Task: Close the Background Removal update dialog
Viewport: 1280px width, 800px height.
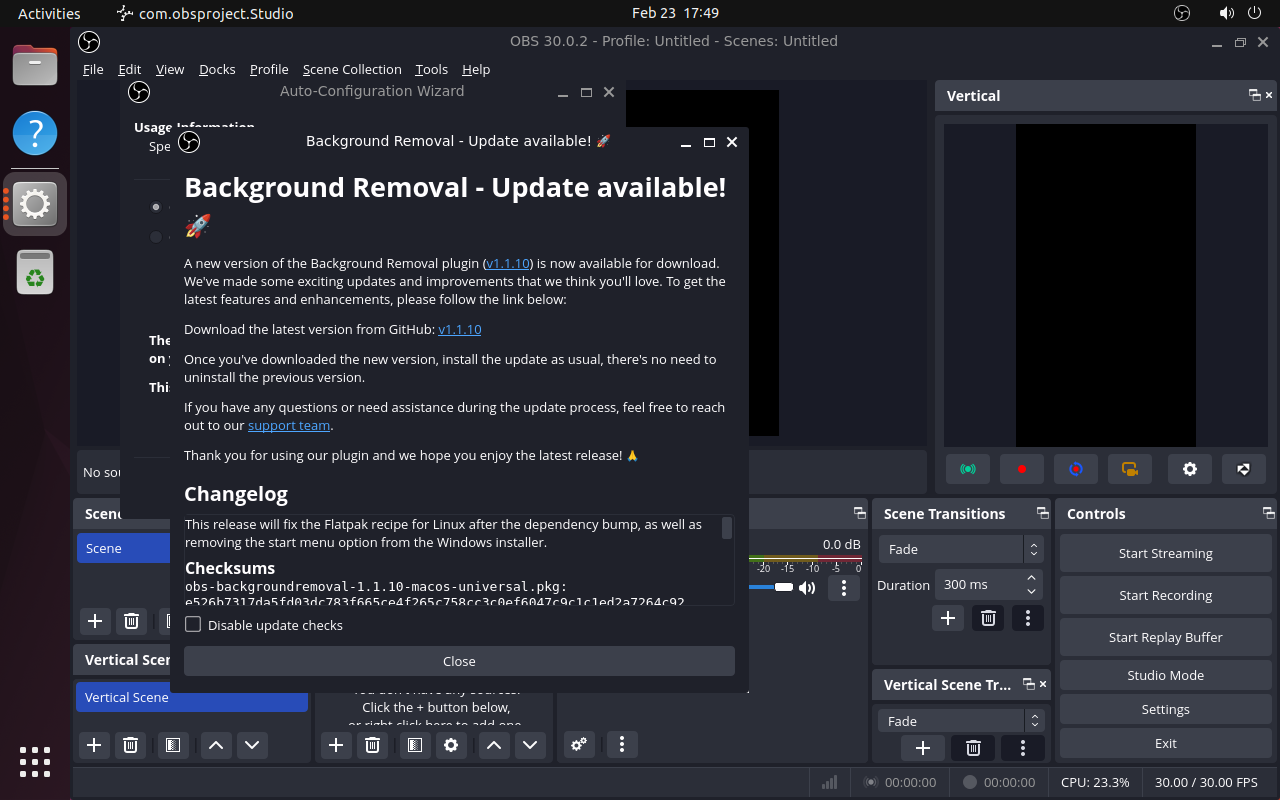Action: tap(459, 661)
